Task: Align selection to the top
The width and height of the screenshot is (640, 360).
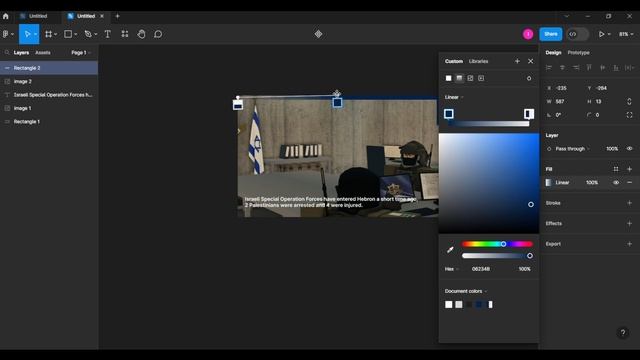Action: click(589, 67)
